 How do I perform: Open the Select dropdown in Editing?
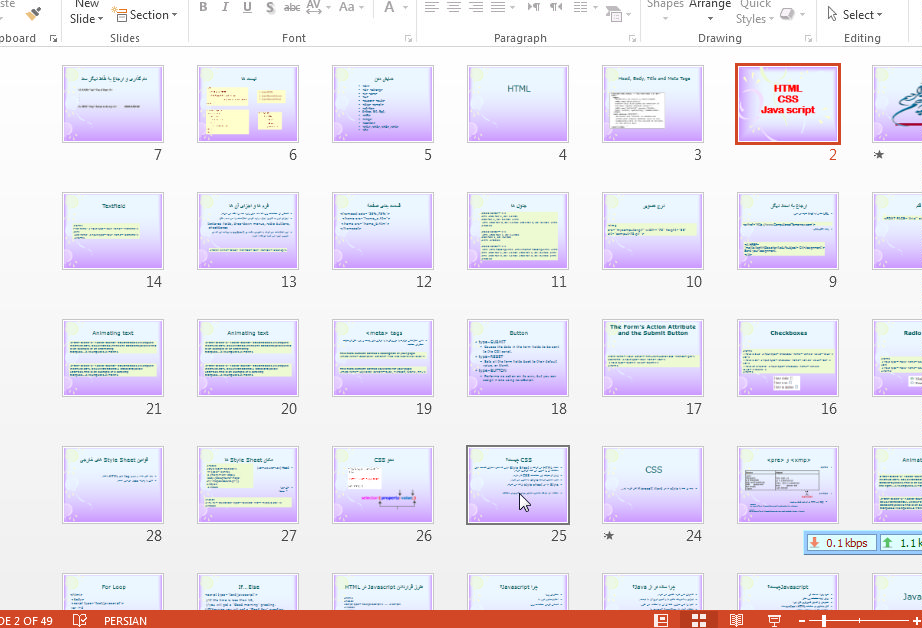pos(855,15)
